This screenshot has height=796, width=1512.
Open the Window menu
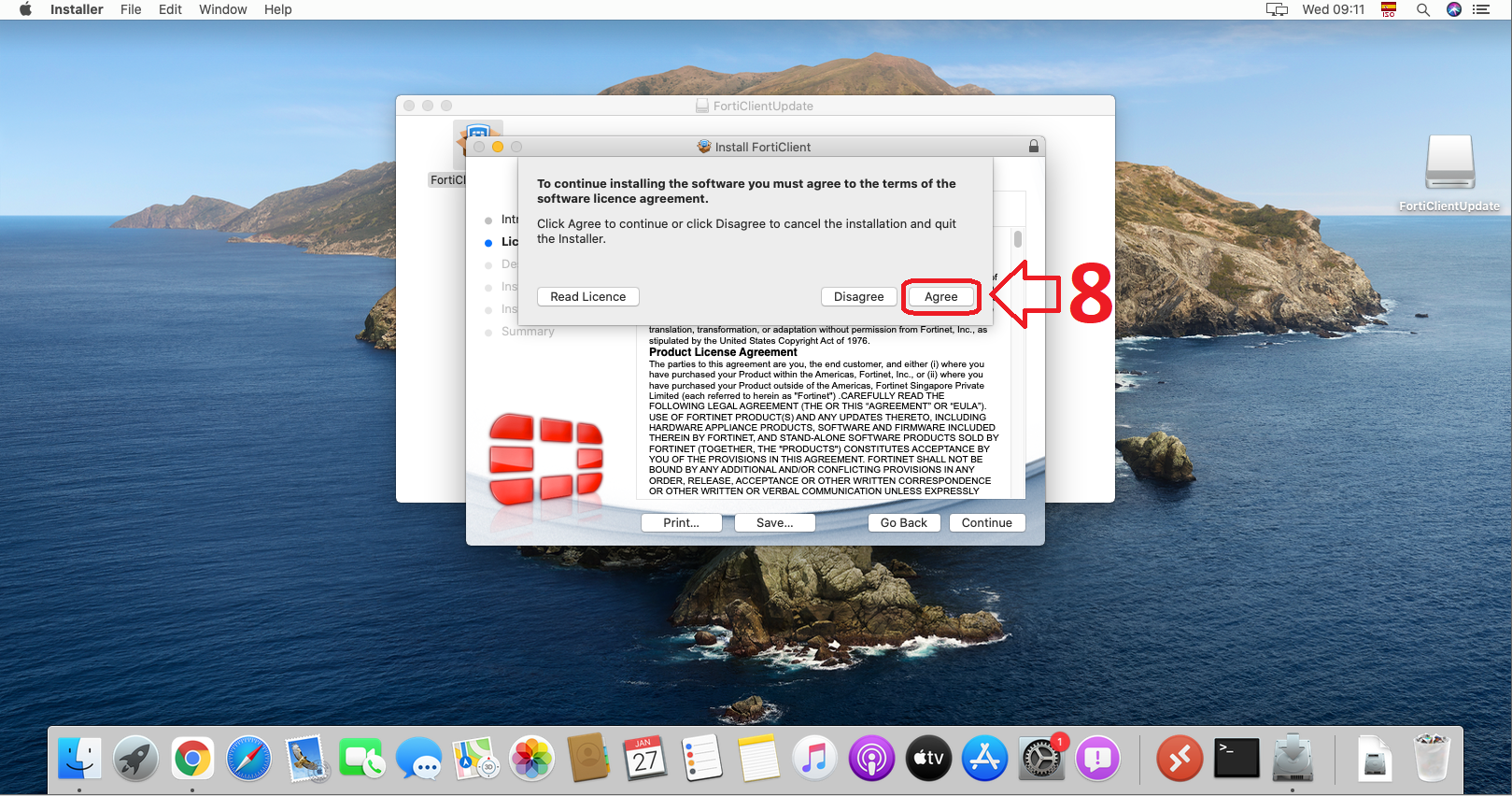[222, 9]
